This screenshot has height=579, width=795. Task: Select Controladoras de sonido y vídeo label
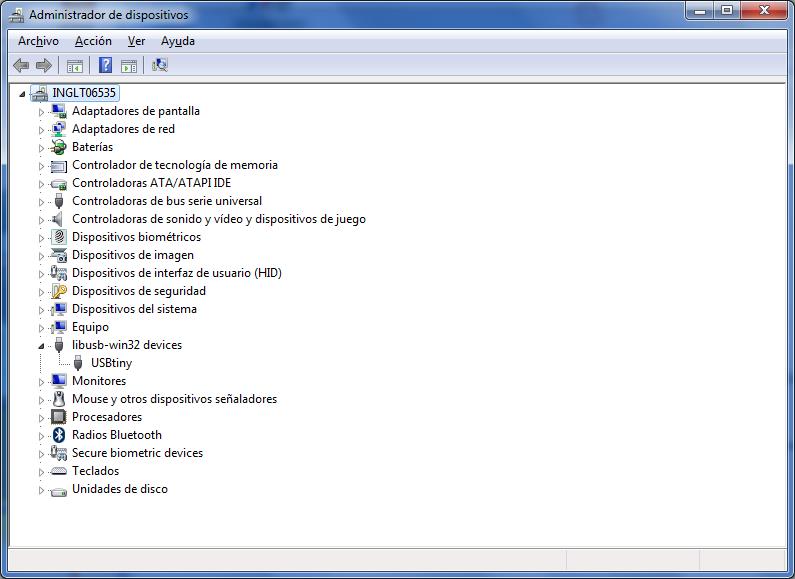(219, 219)
